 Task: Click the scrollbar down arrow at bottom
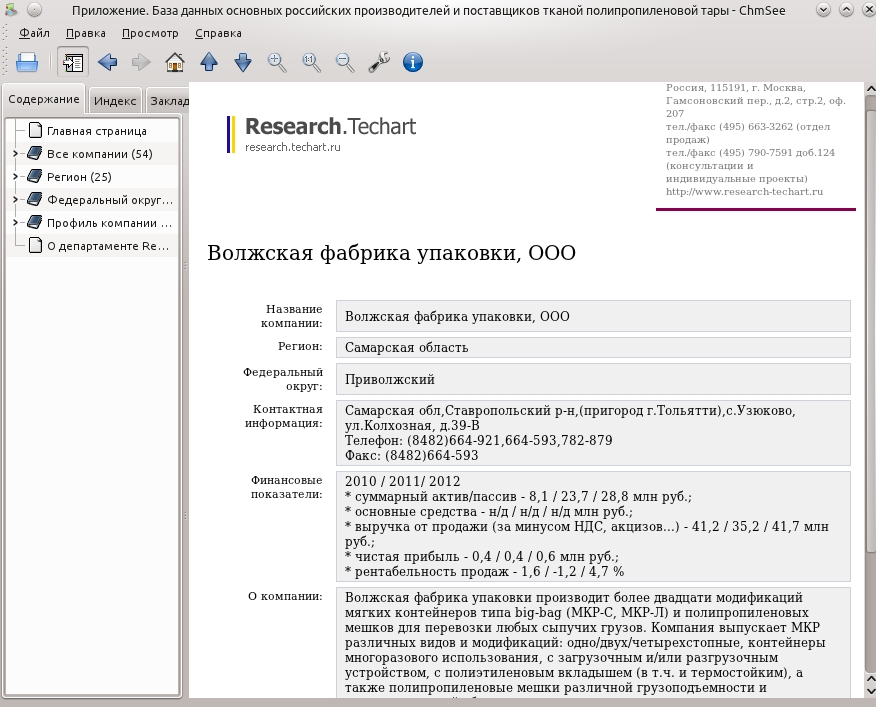coord(870,691)
